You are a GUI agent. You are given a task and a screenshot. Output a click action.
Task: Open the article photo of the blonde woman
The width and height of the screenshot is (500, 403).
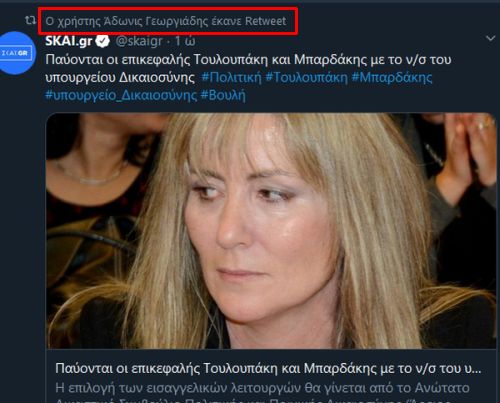[x=271, y=231]
